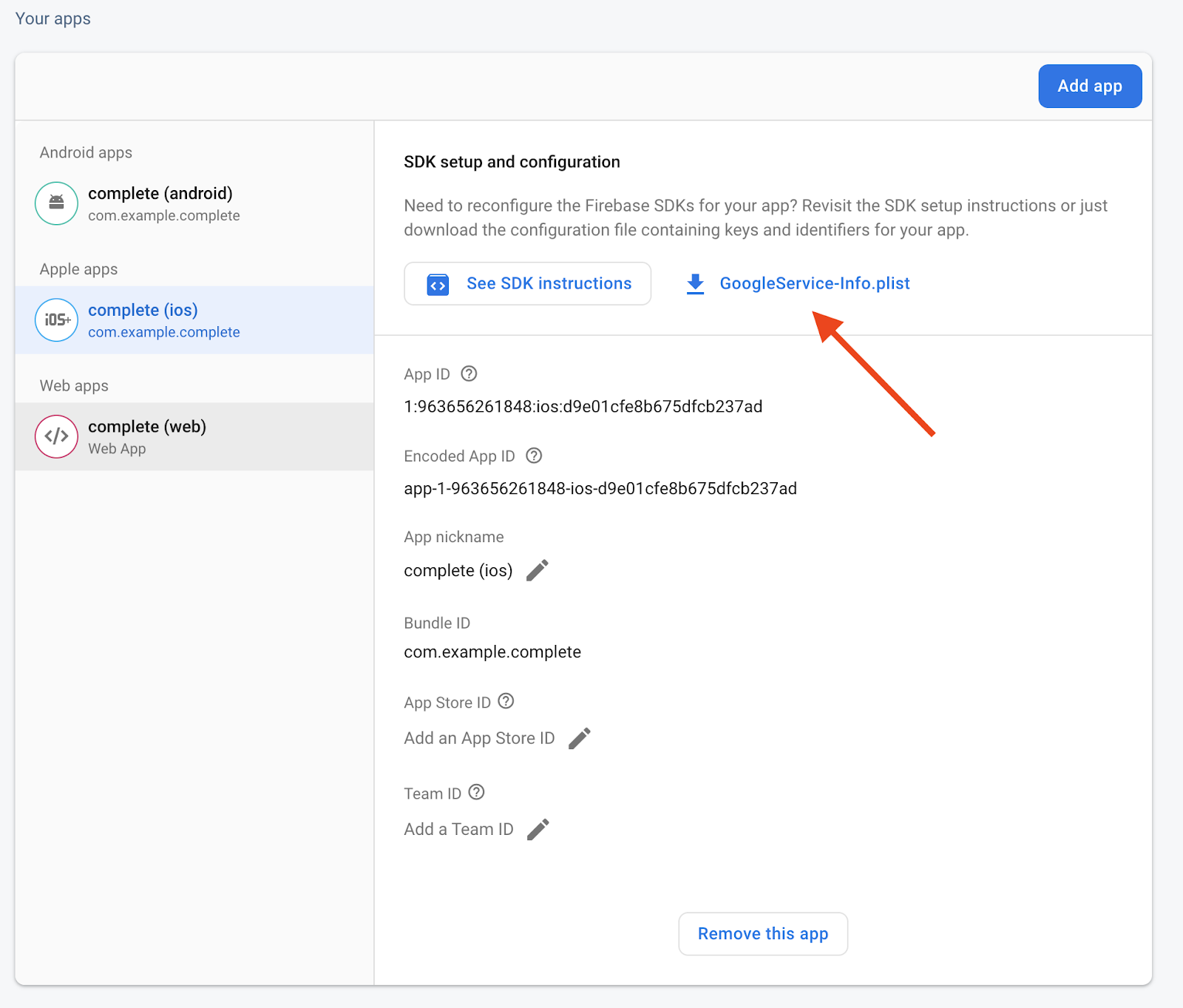Click the App ID value text
Image resolution: width=1183 pixels, height=1008 pixels.
point(583,407)
